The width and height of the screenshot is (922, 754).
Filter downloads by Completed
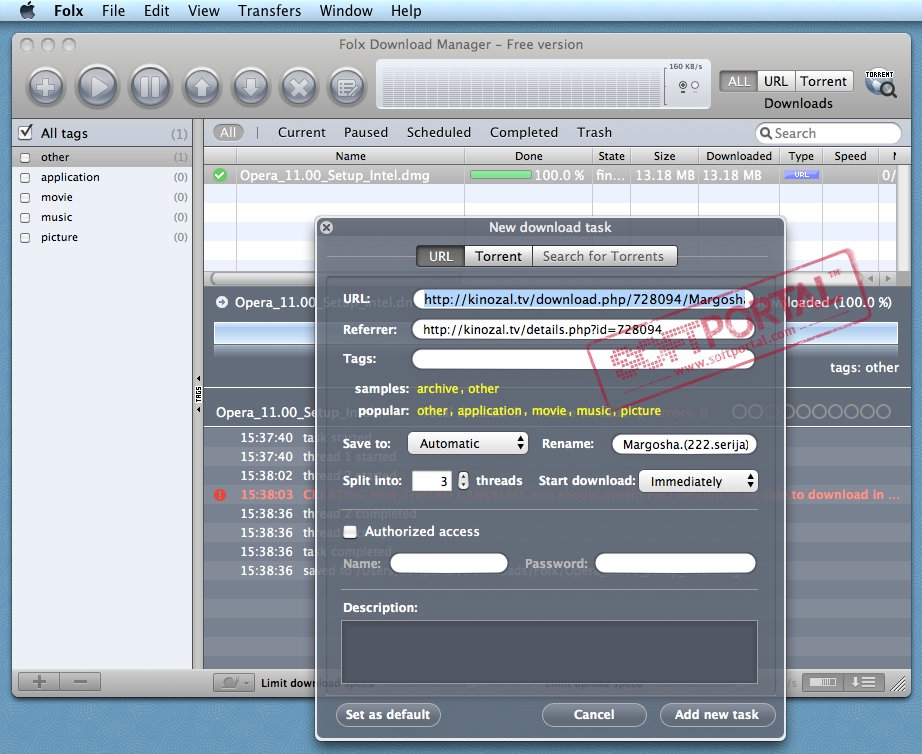click(x=524, y=132)
